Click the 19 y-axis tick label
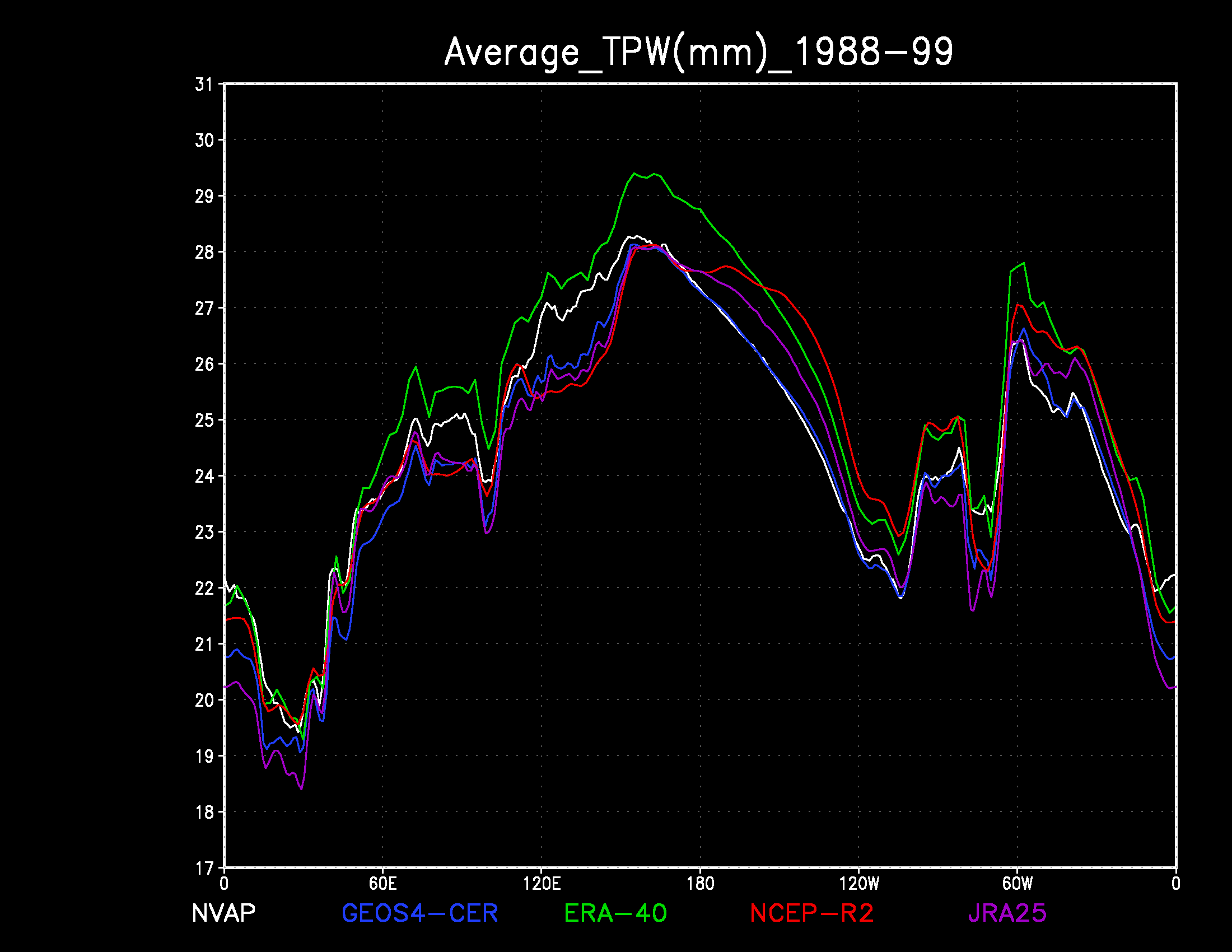This screenshot has height=952, width=1232. (204, 757)
